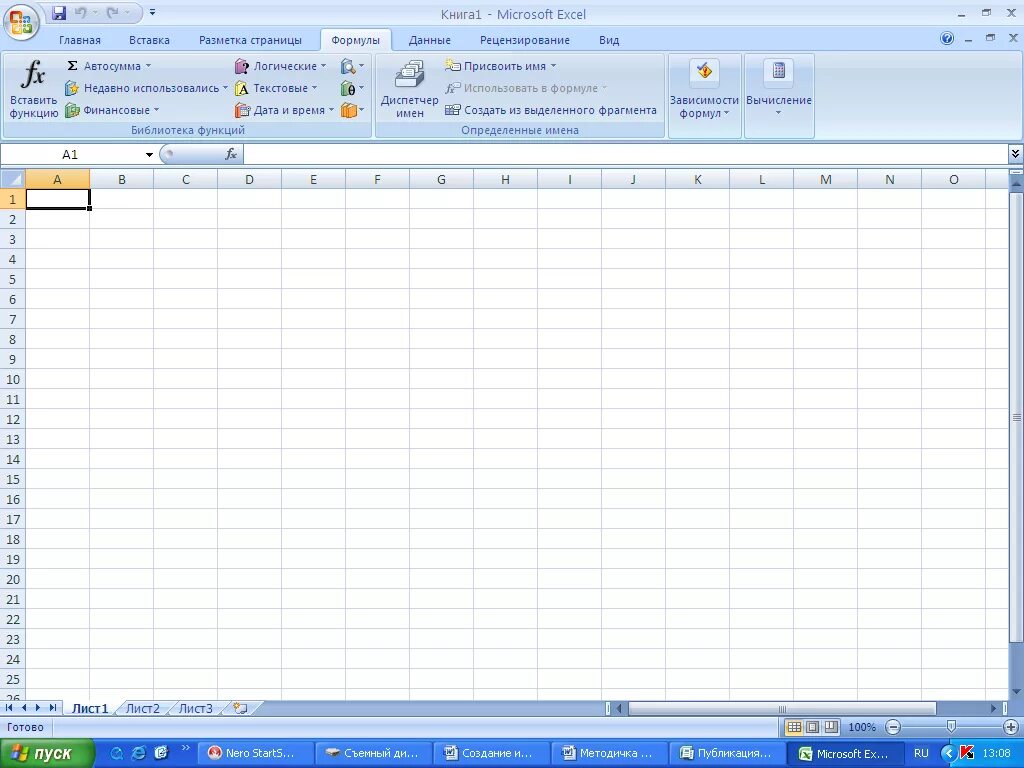Viewport: 1024px width, 768px height.
Task: Click the Select All corner button
Action: pos(12,179)
